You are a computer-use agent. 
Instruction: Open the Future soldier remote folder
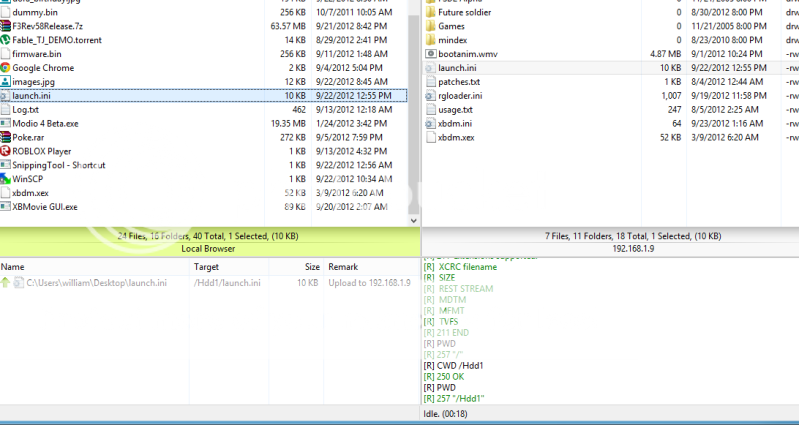tap(469, 12)
